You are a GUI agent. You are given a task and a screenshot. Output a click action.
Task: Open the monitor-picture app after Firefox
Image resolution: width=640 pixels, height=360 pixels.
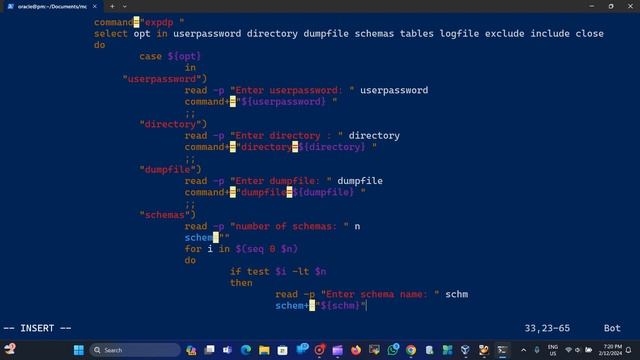374,350
